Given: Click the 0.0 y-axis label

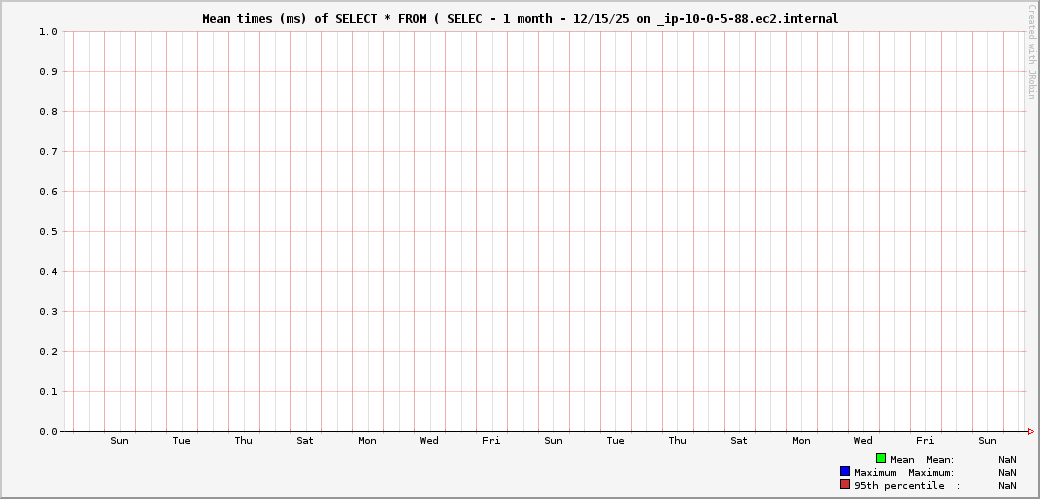Looking at the screenshot, I should coord(48,432).
